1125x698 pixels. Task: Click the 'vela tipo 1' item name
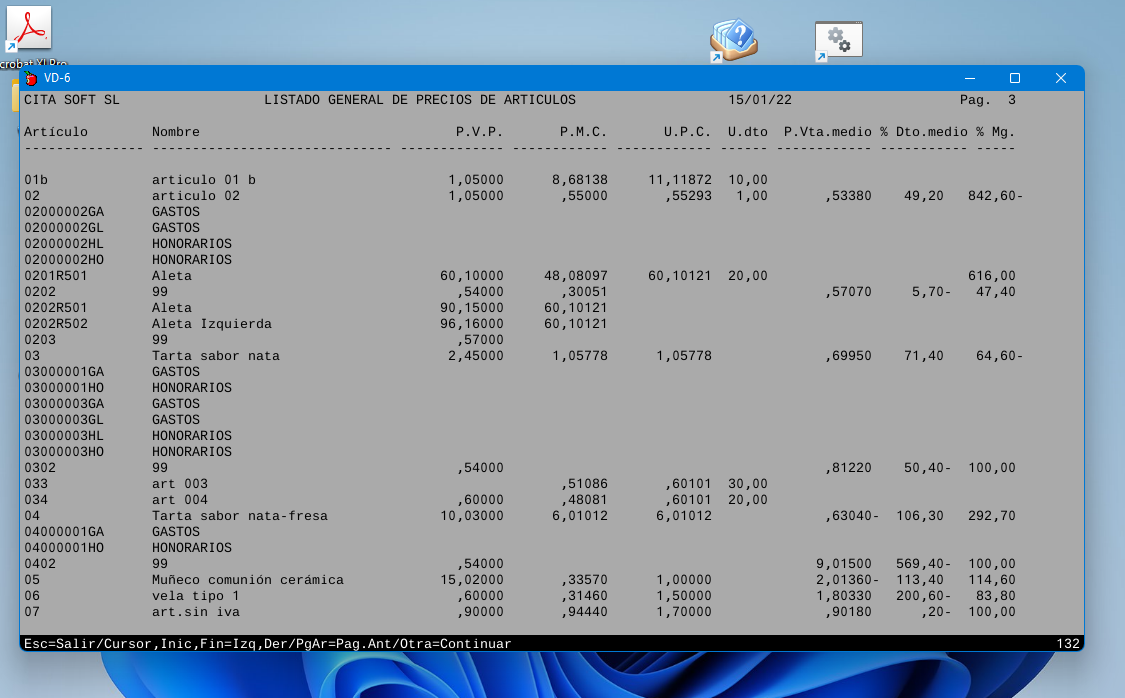click(195, 596)
